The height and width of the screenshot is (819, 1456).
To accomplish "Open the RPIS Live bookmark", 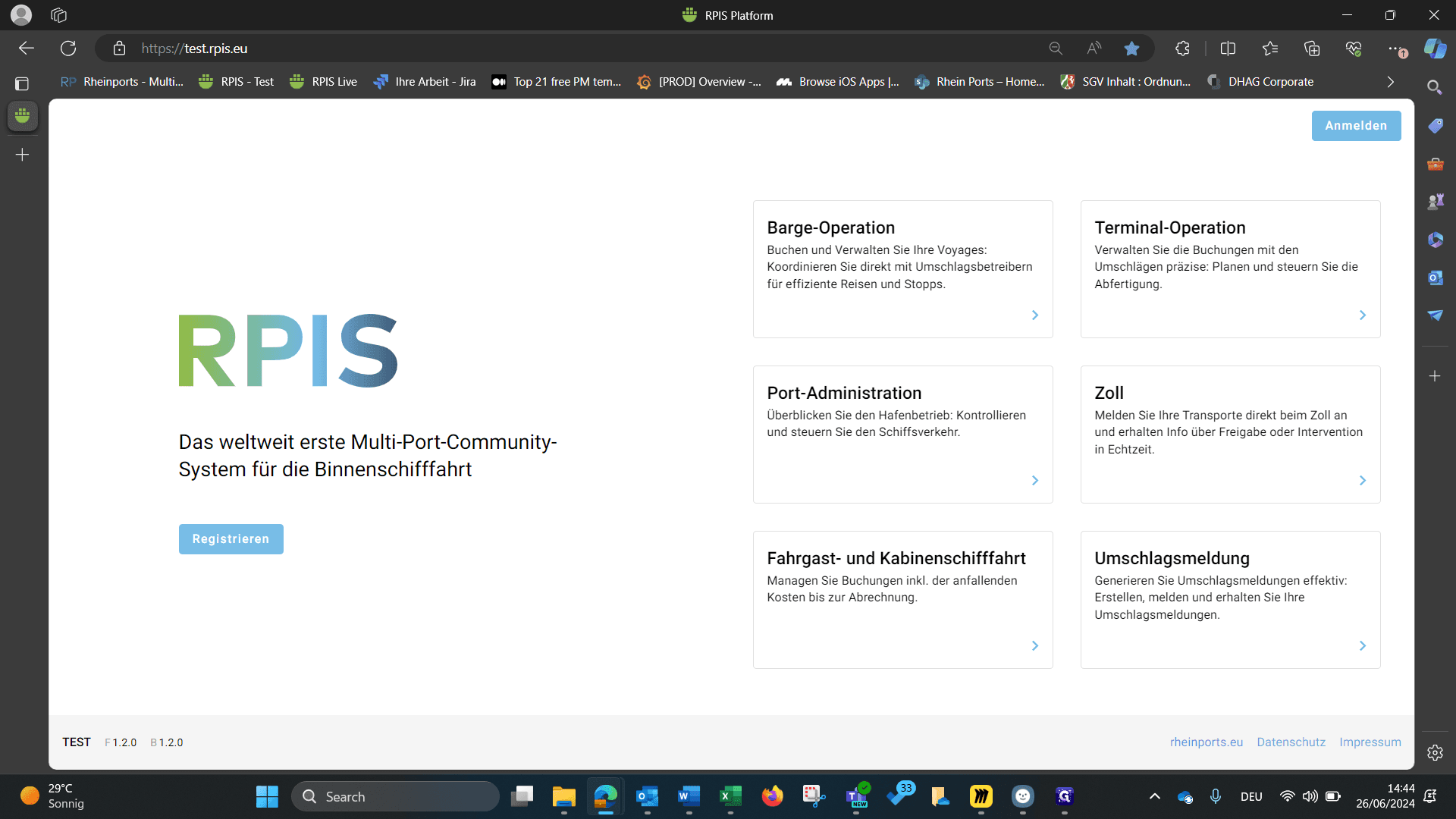I will [323, 82].
